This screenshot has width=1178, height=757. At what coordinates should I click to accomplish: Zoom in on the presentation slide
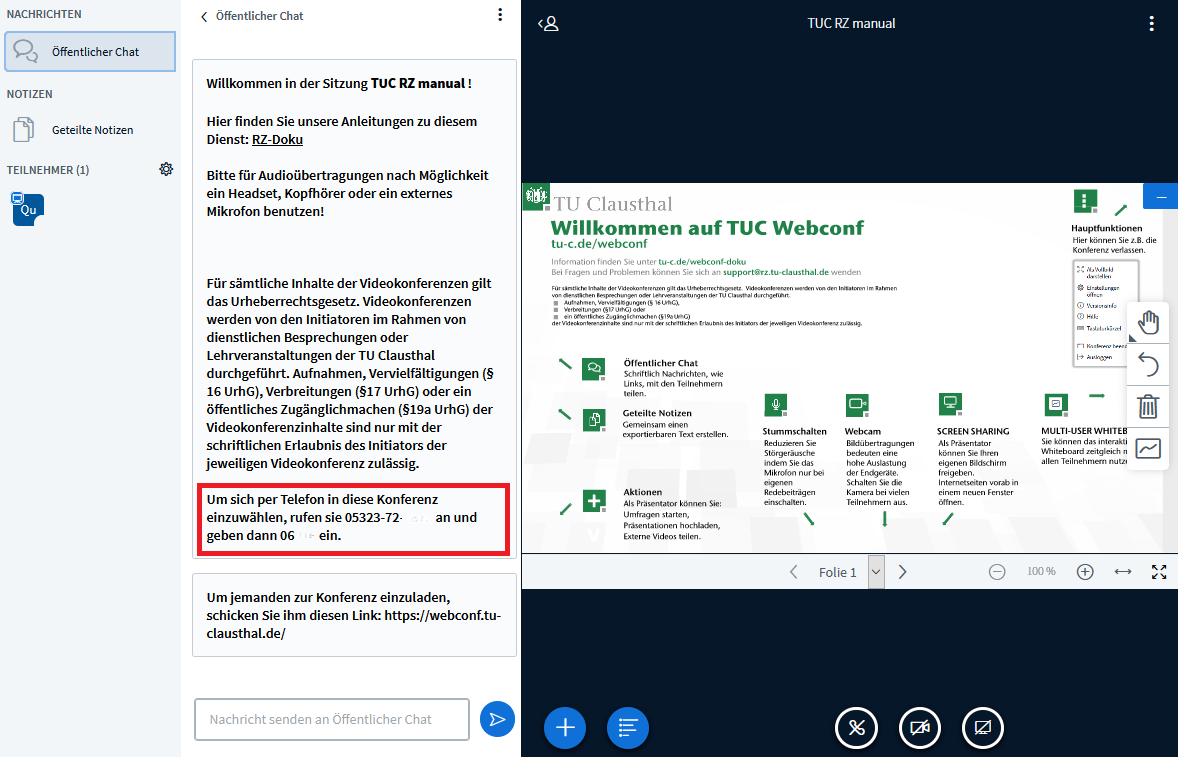coord(1085,572)
